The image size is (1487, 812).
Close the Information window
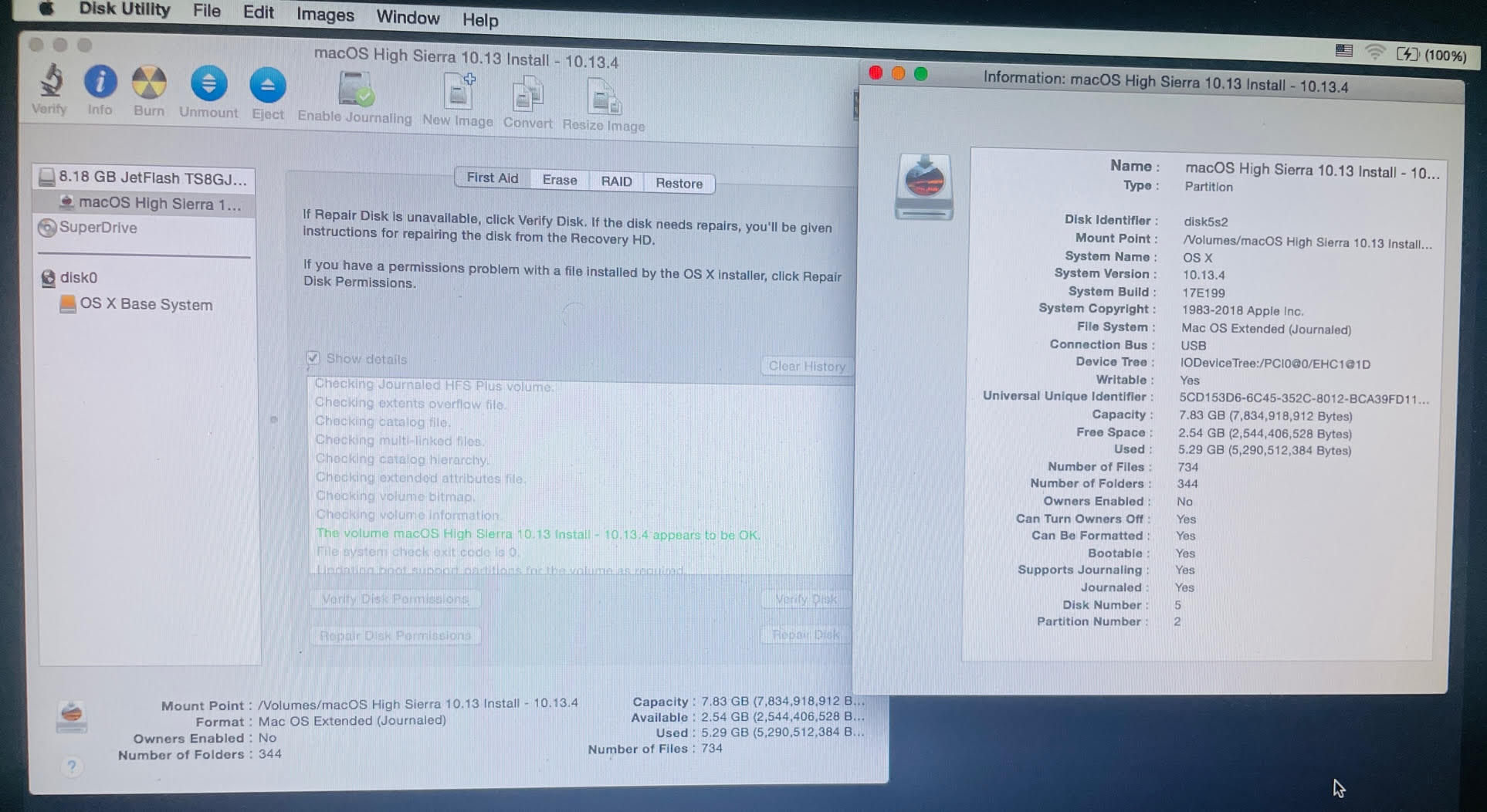tap(876, 73)
